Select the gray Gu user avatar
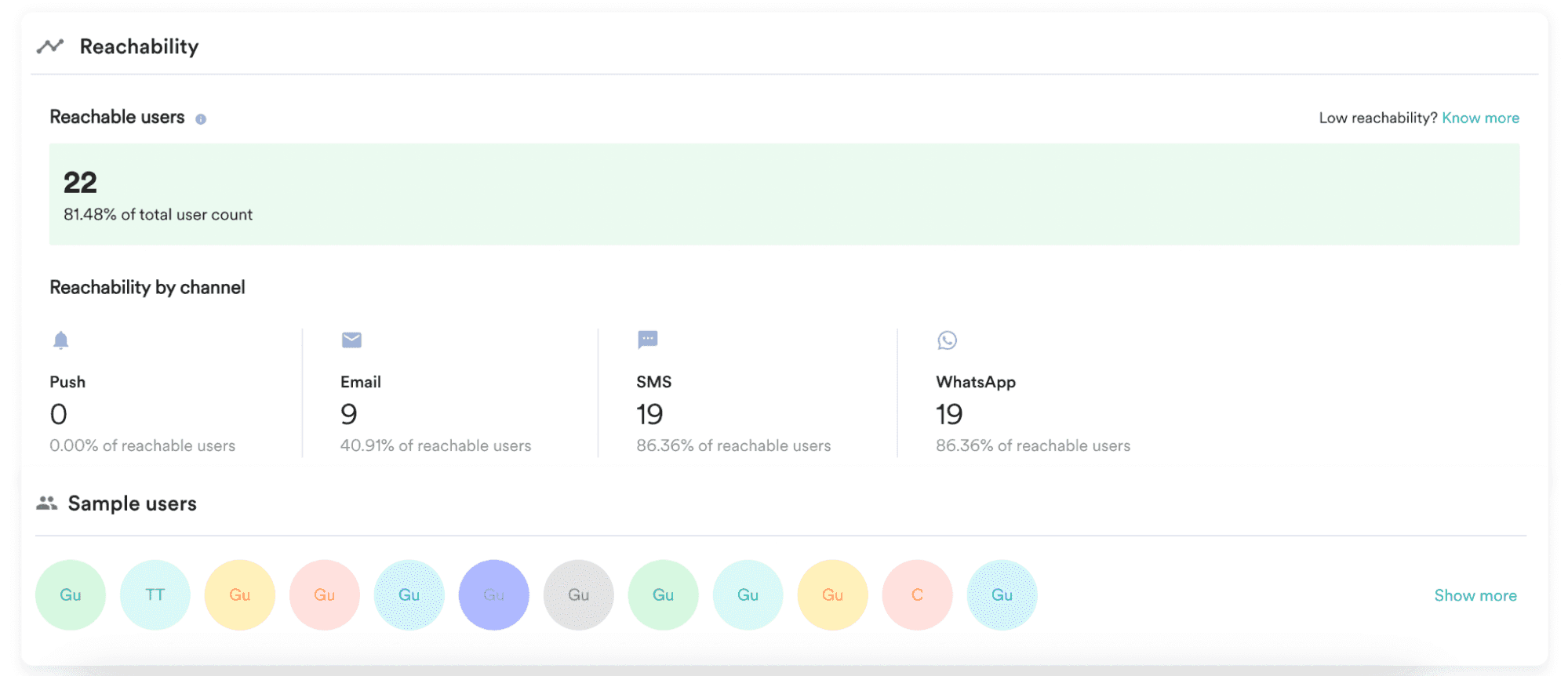Screen dimensions: 1568x676 coord(579,595)
